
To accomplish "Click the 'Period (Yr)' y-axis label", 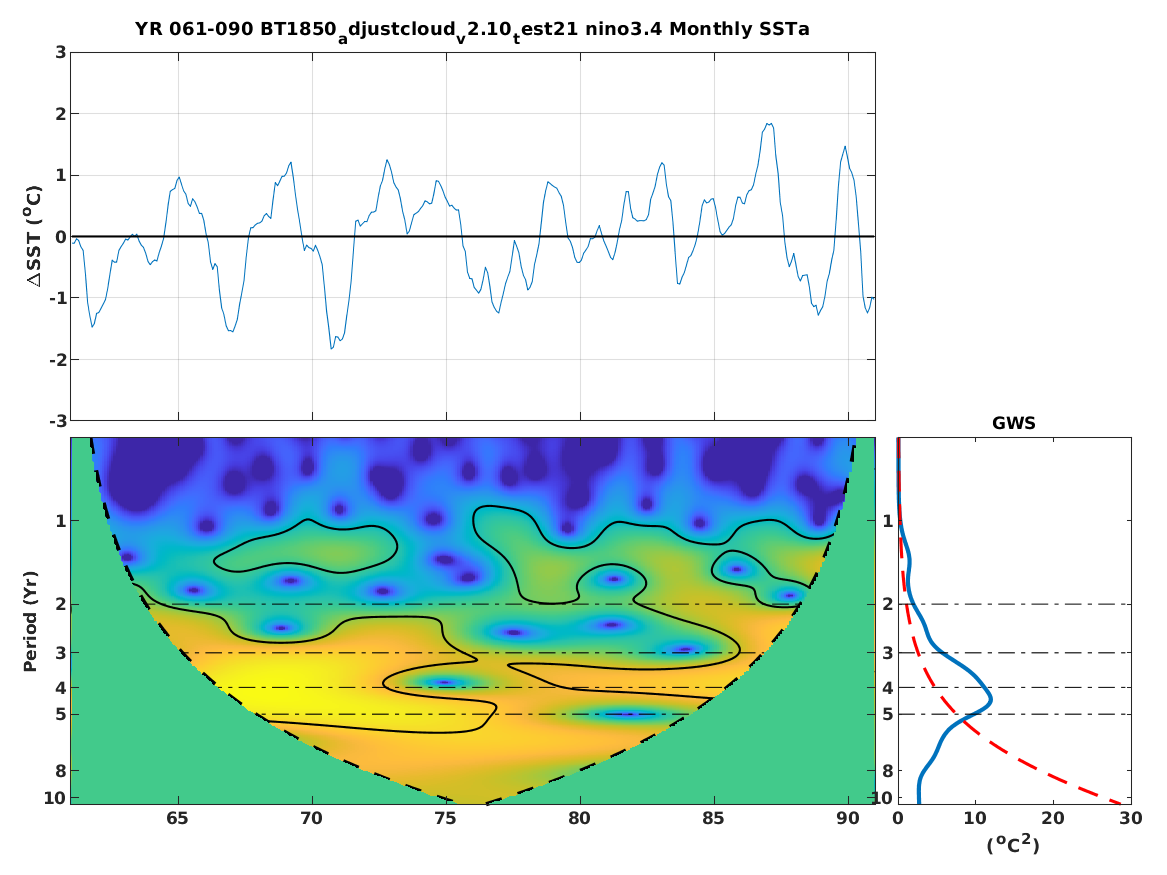I will coord(30,621).
